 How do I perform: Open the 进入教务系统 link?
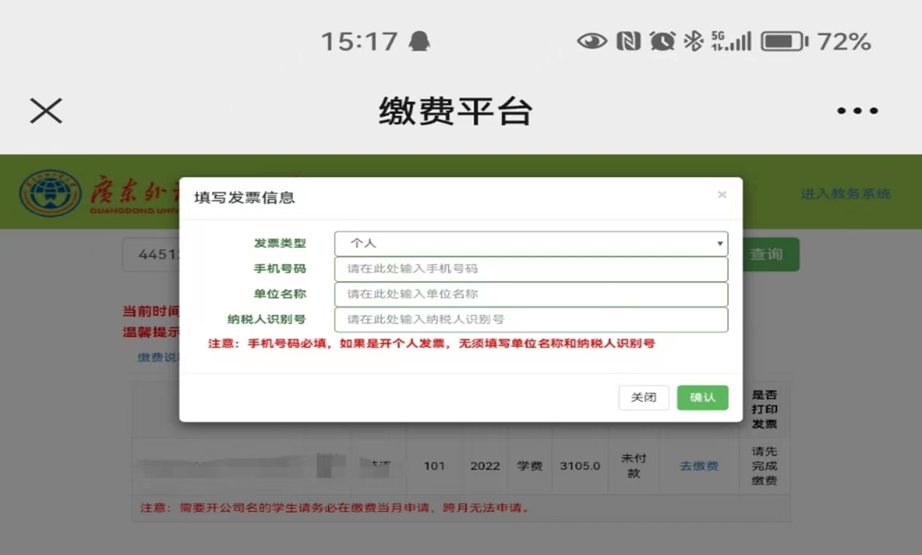pyautogui.click(x=845, y=194)
